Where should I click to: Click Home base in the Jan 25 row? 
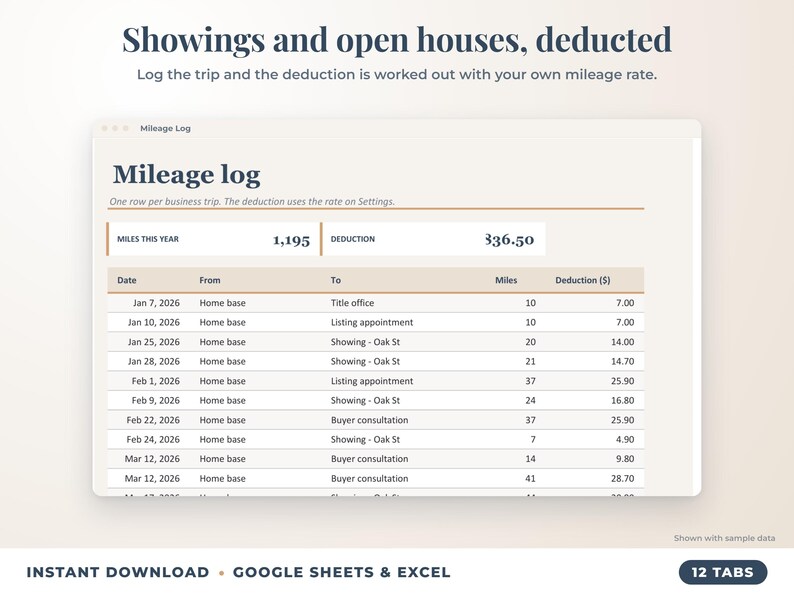point(222,342)
